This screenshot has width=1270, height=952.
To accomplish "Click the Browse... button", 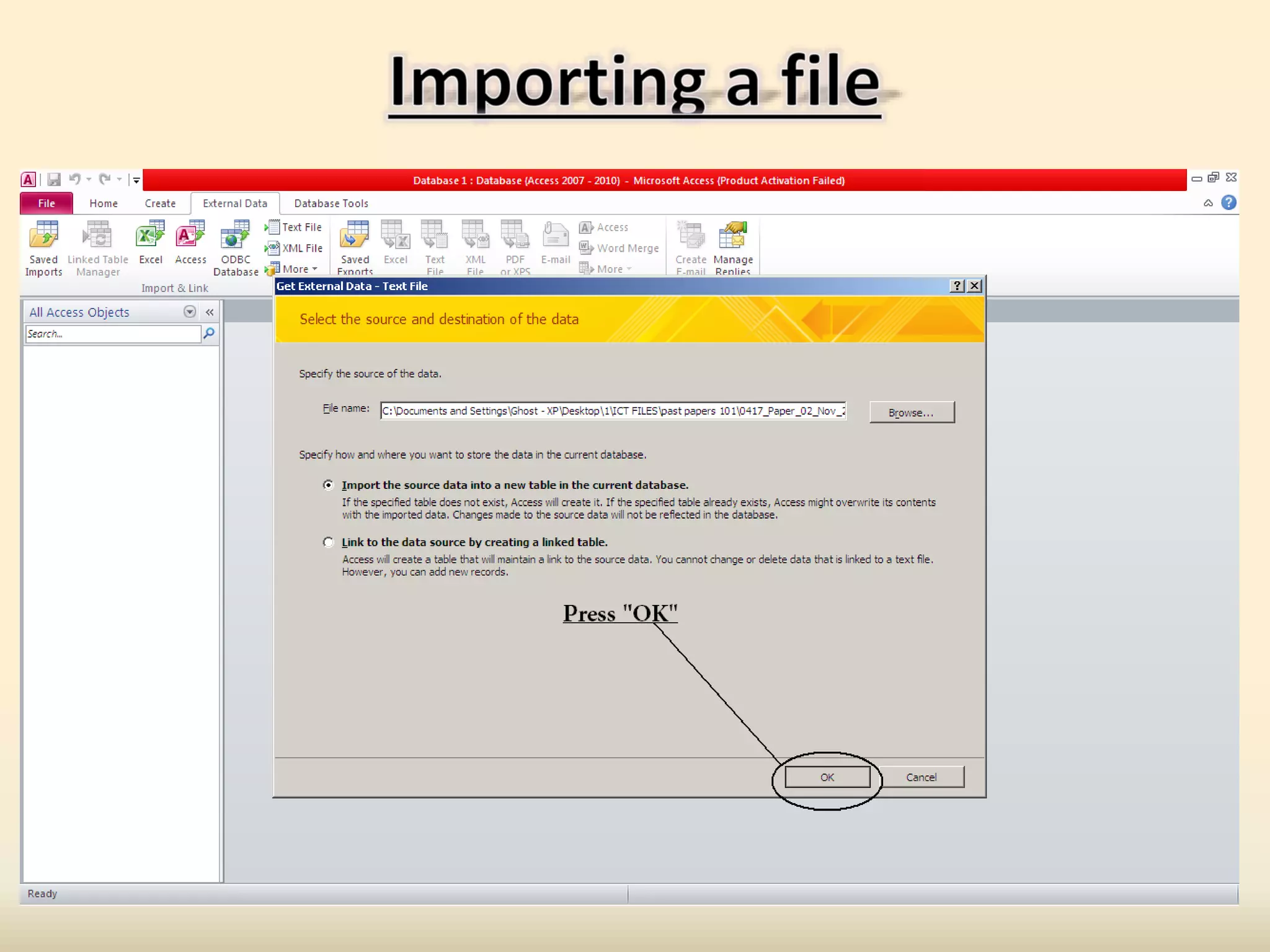I will tap(911, 413).
